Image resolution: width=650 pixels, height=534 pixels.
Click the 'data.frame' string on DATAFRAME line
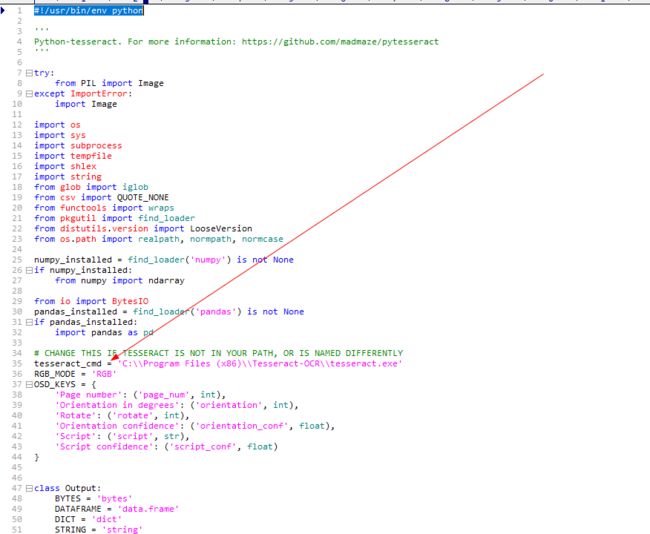(x=148, y=509)
